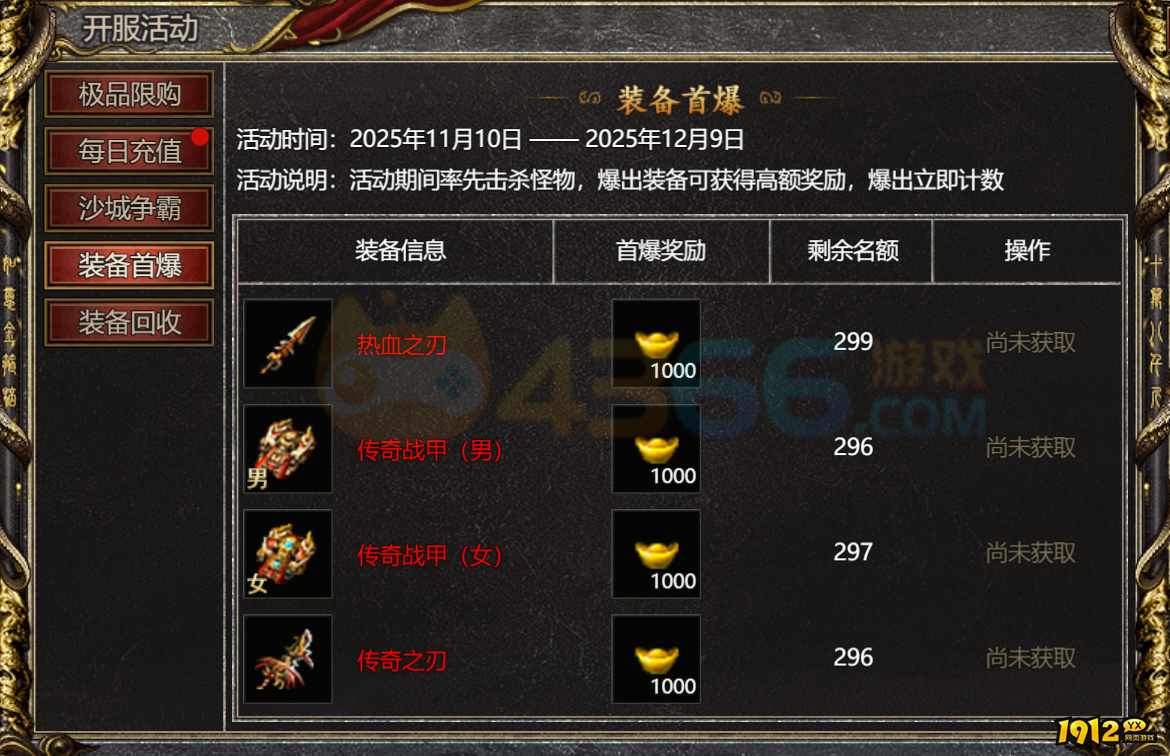Click the 传奇之刃 weapon icon
Image resolution: width=1170 pixels, height=756 pixels.
288,659
